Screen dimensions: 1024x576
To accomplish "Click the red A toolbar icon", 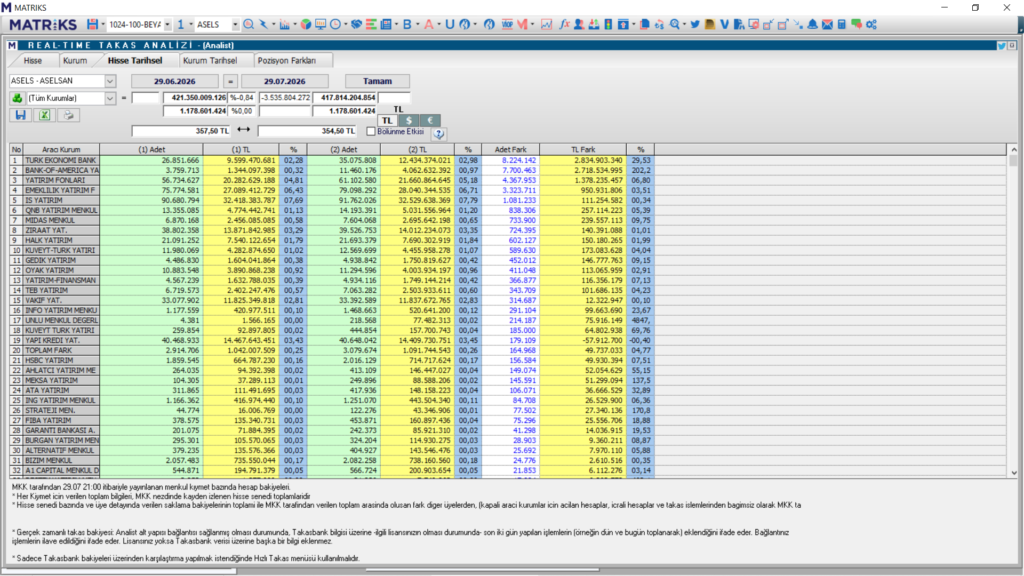I will pos(428,24).
